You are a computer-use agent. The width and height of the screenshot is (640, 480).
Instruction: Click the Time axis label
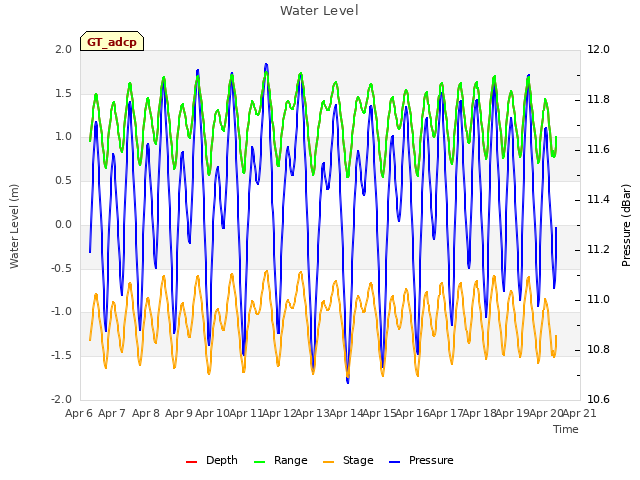566,429
